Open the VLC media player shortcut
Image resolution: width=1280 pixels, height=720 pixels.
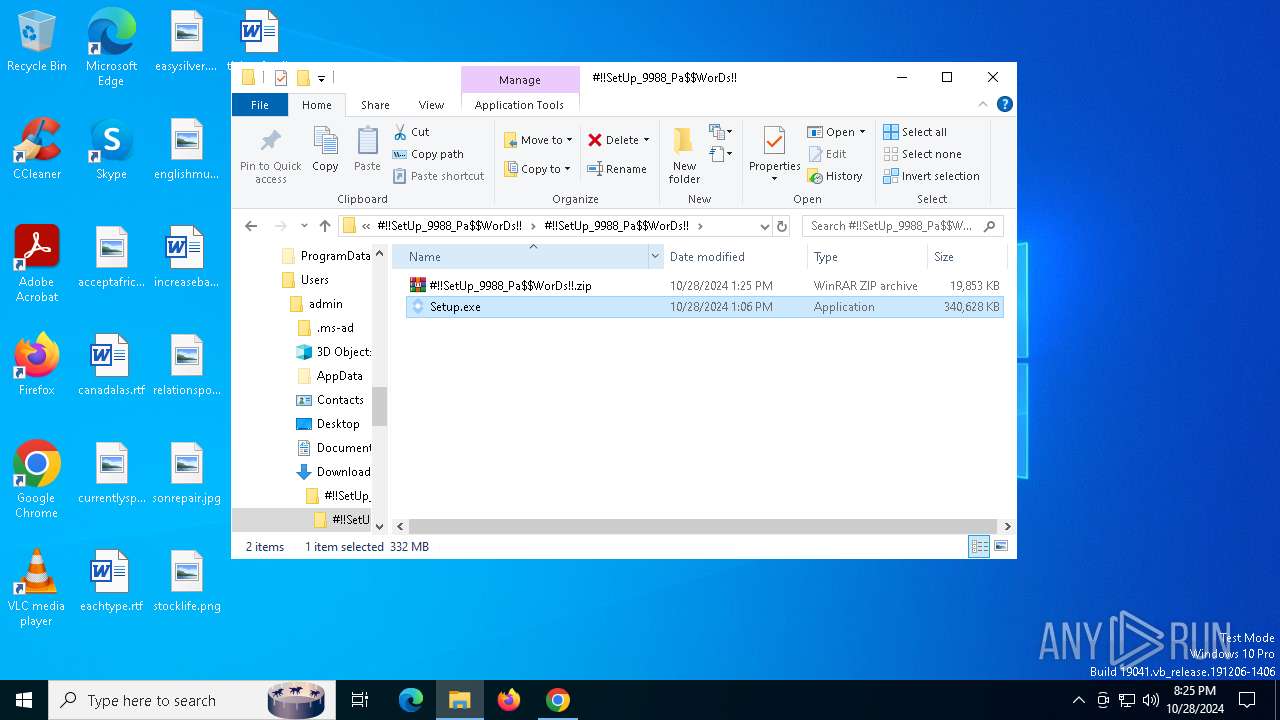pos(37,589)
